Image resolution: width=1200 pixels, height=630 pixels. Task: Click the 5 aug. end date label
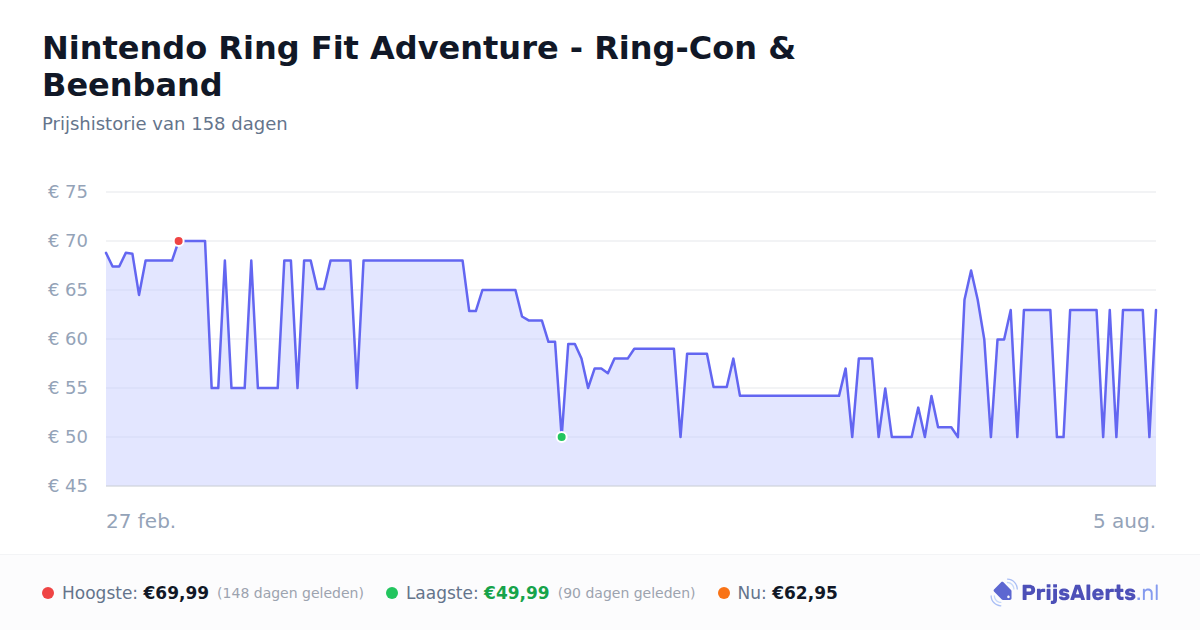click(1124, 521)
